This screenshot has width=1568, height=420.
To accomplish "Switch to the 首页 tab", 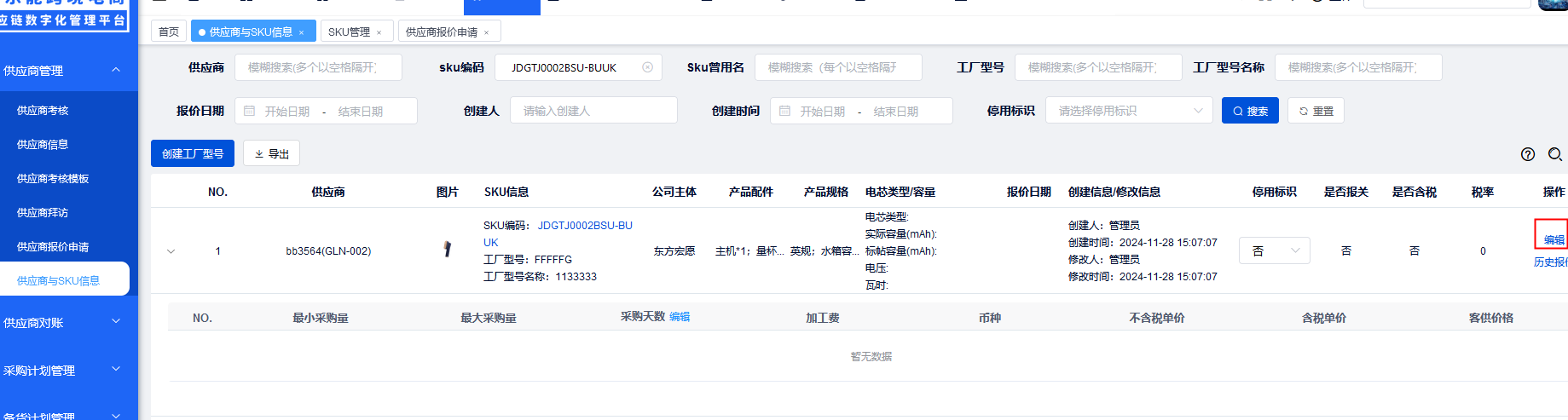I will [169, 32].
